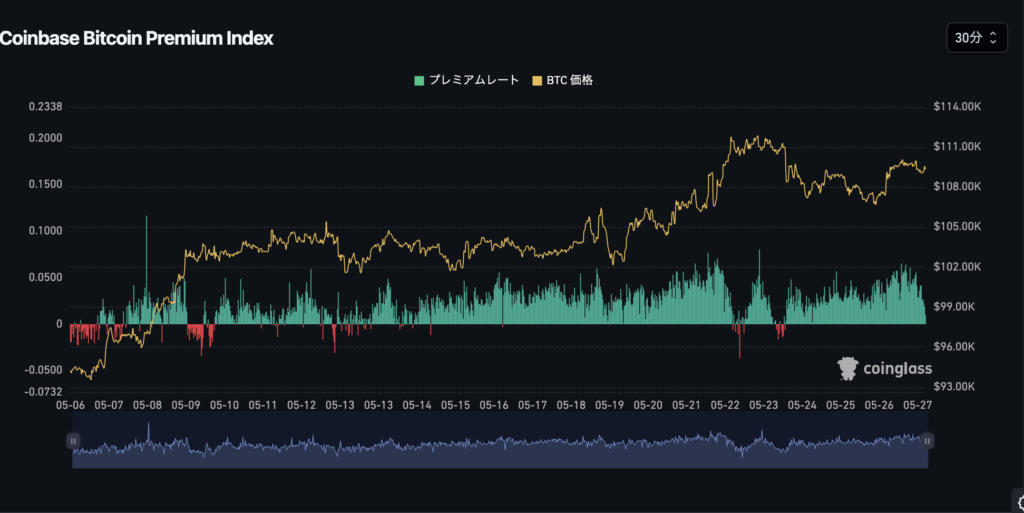Click the yellow BTC 価格 legend swatch
The width and height of the screenshot is (1024, 513).
[537, 81]
